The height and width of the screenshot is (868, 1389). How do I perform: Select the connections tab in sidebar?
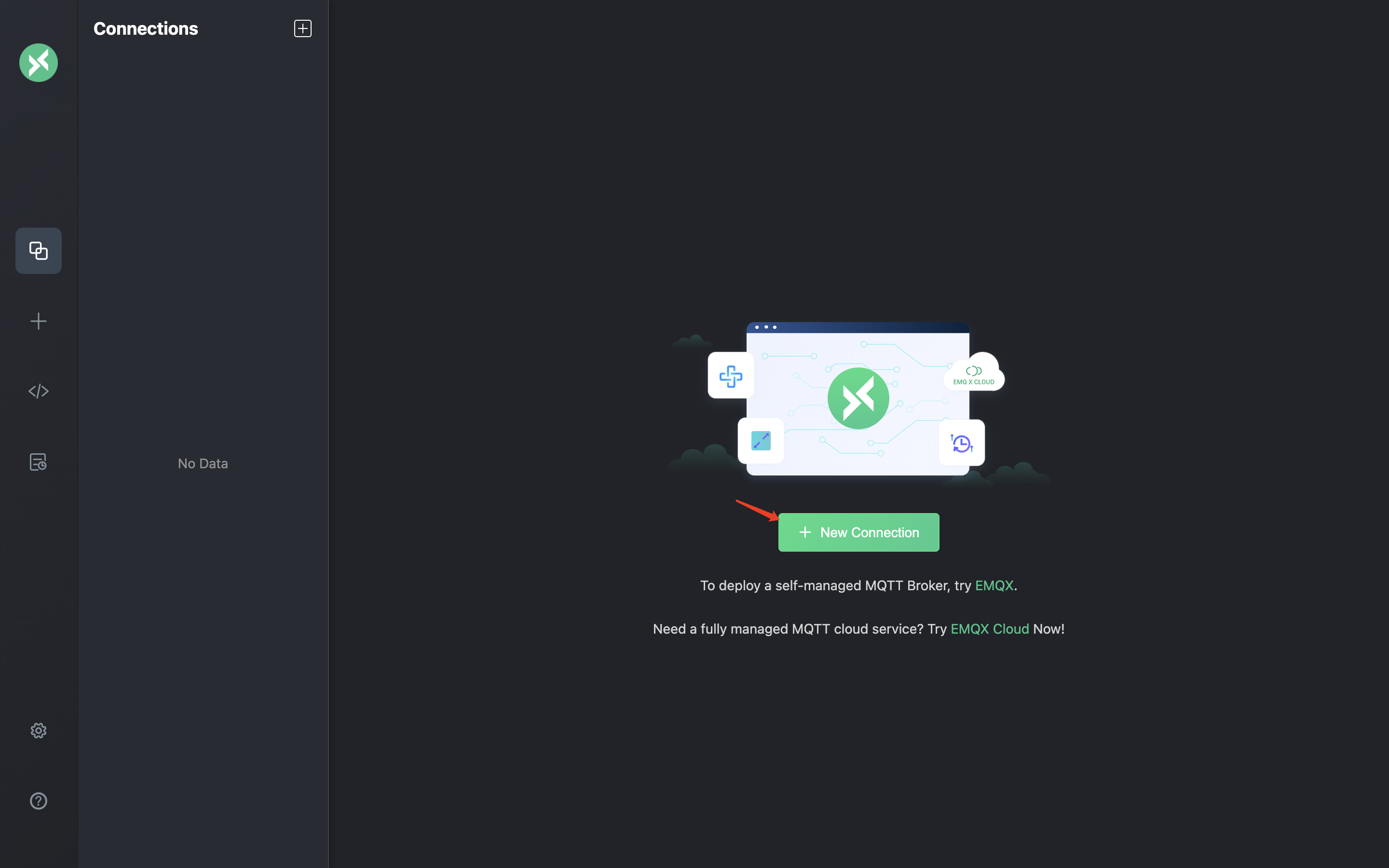(x=38, y=250)
